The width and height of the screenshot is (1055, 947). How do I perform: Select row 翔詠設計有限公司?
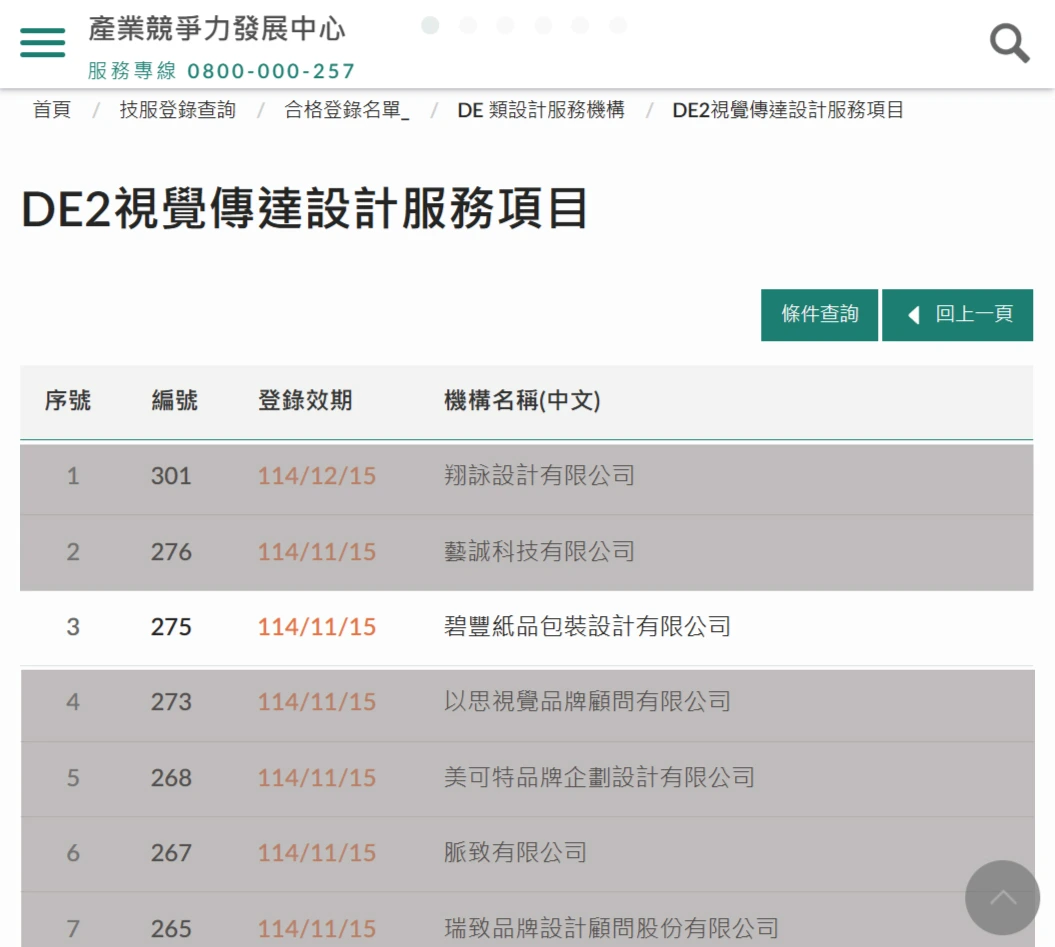[x=539, y=476]
